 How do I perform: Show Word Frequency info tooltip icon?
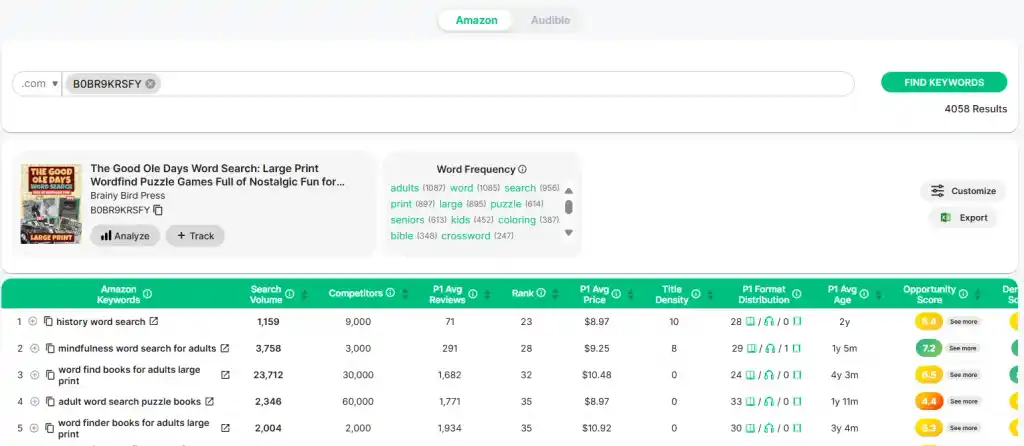pos(522,169)
